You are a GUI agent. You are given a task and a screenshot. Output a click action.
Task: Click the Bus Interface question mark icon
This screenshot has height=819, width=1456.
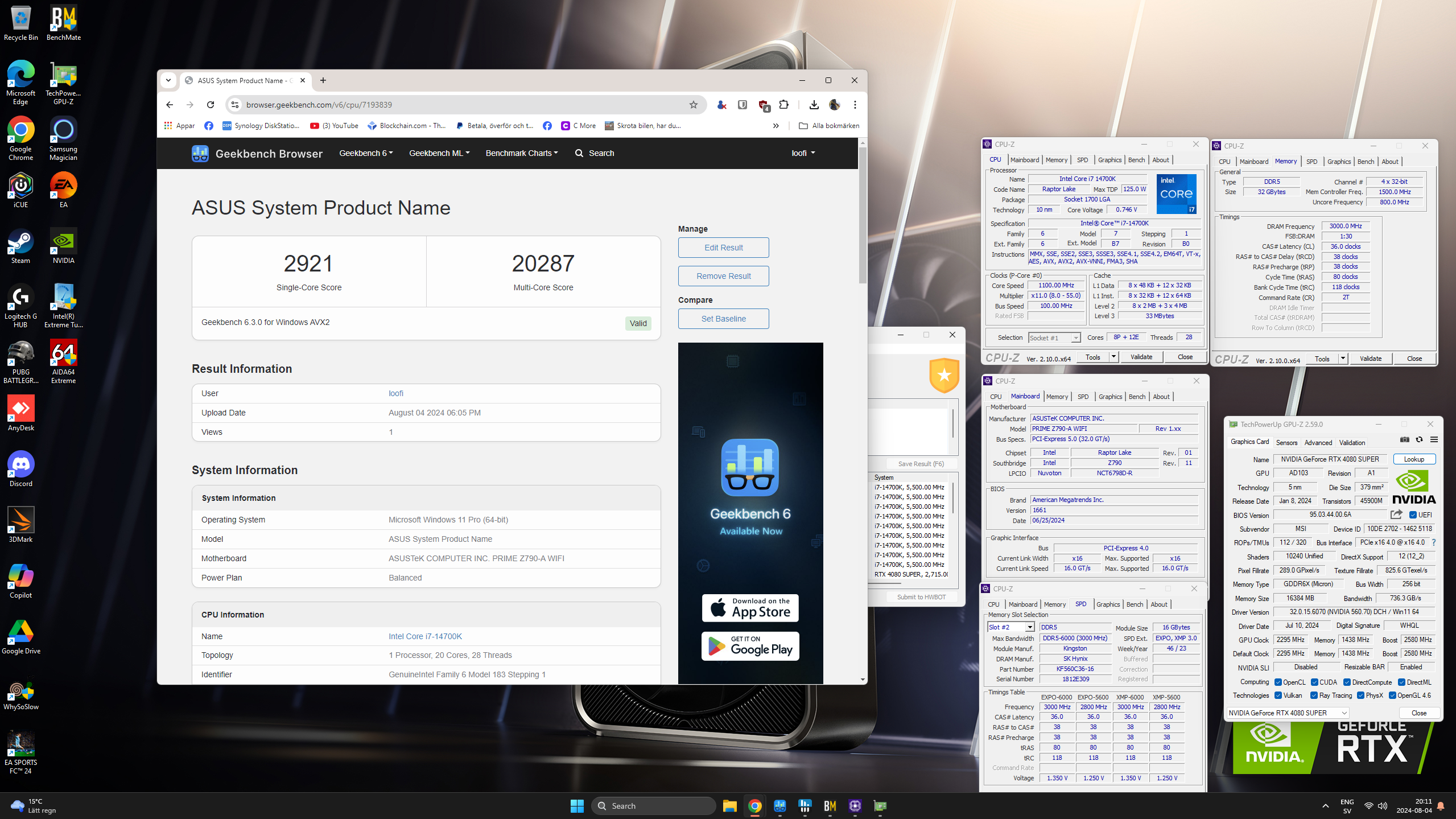[x=1434, y=542]
